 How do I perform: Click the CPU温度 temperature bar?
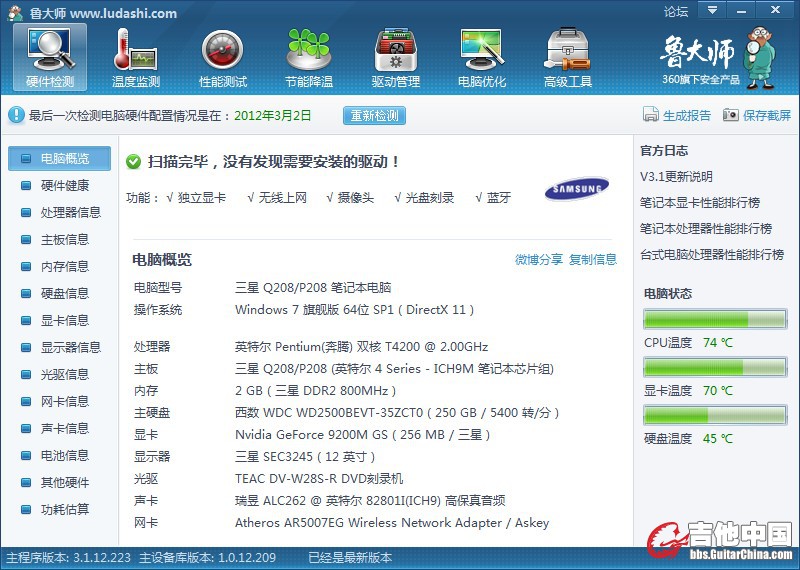click(715, 319)
